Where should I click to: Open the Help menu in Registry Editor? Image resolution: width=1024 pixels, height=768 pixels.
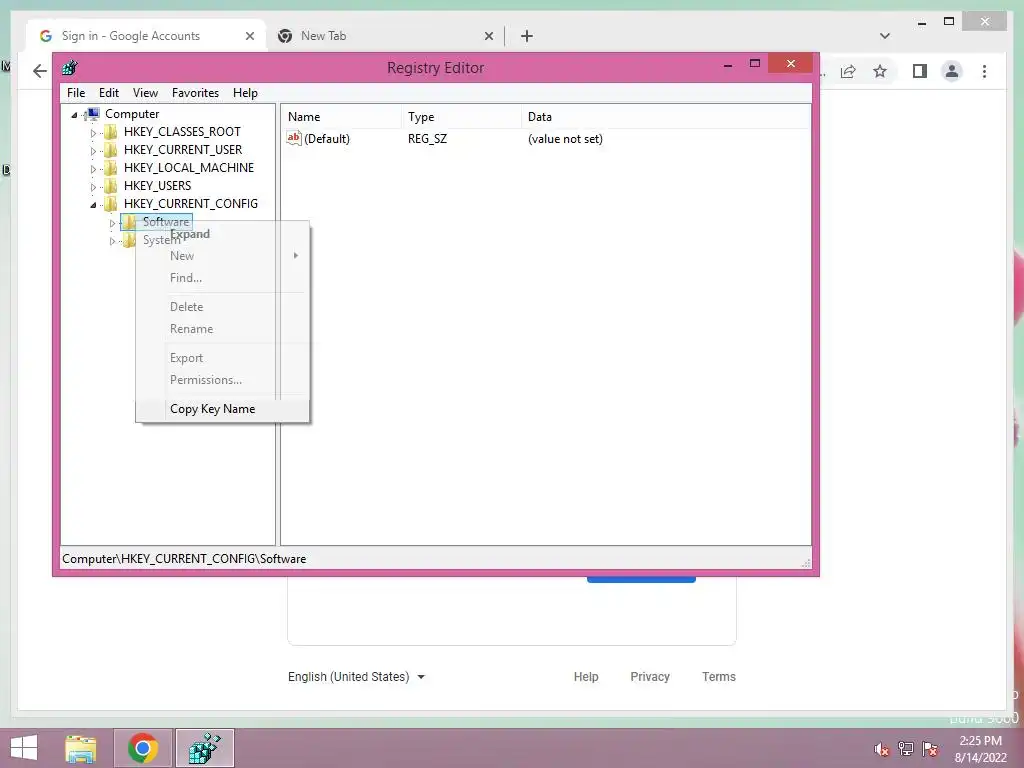pos(245,93)
